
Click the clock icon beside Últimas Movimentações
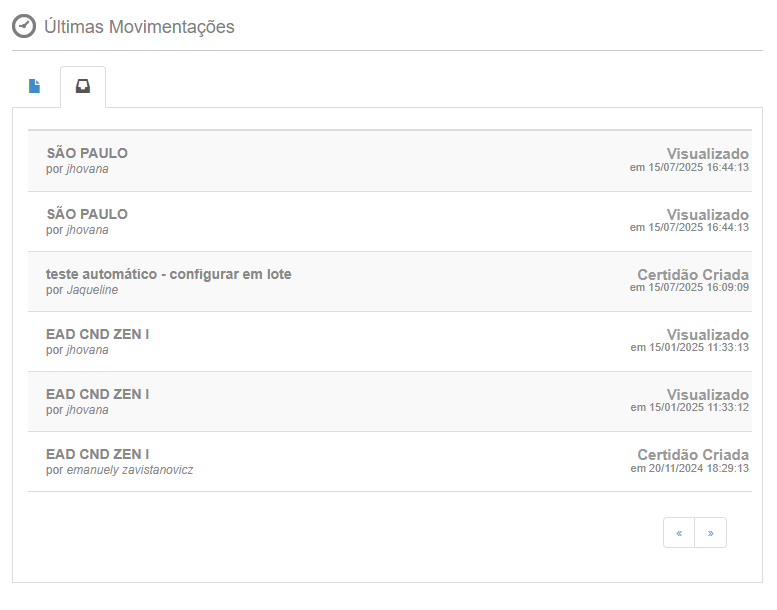(x=24, y=26)
